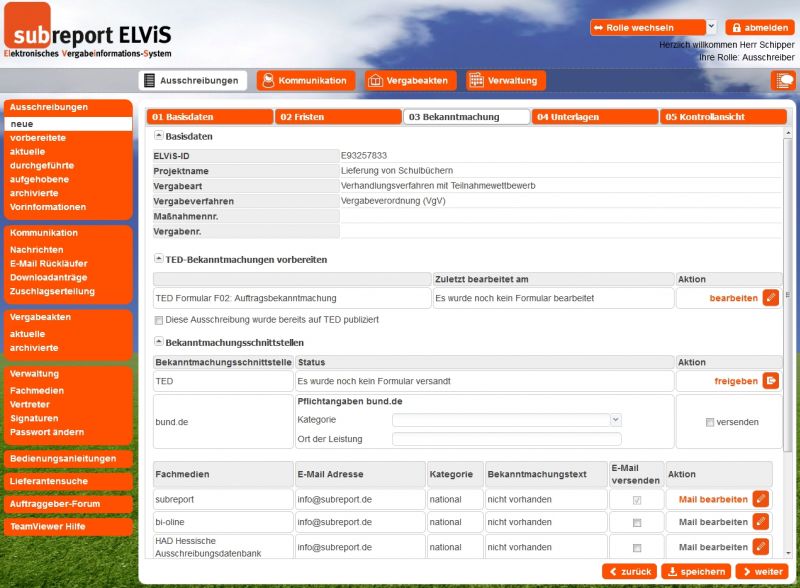Click into the Ort der Leistung field

tap(507, 439)
